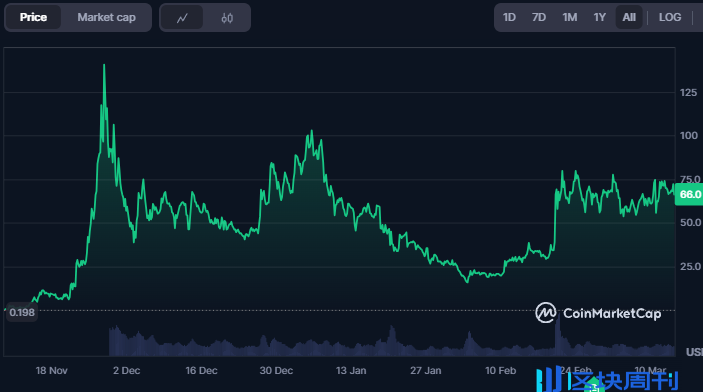Set chart range to All
Image resolution: width=703 pixels, height=392 pixels.
(629, 17)
